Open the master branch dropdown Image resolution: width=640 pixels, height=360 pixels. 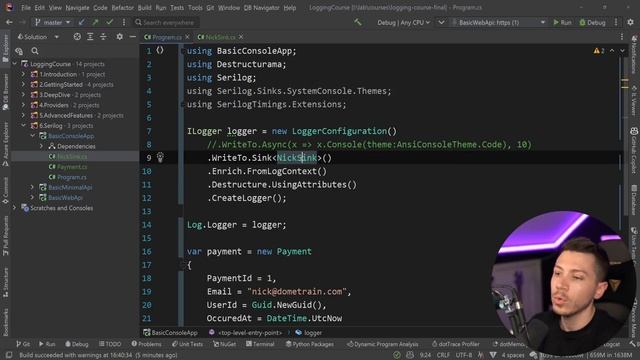pyautogui.click(x=52, y=22)
